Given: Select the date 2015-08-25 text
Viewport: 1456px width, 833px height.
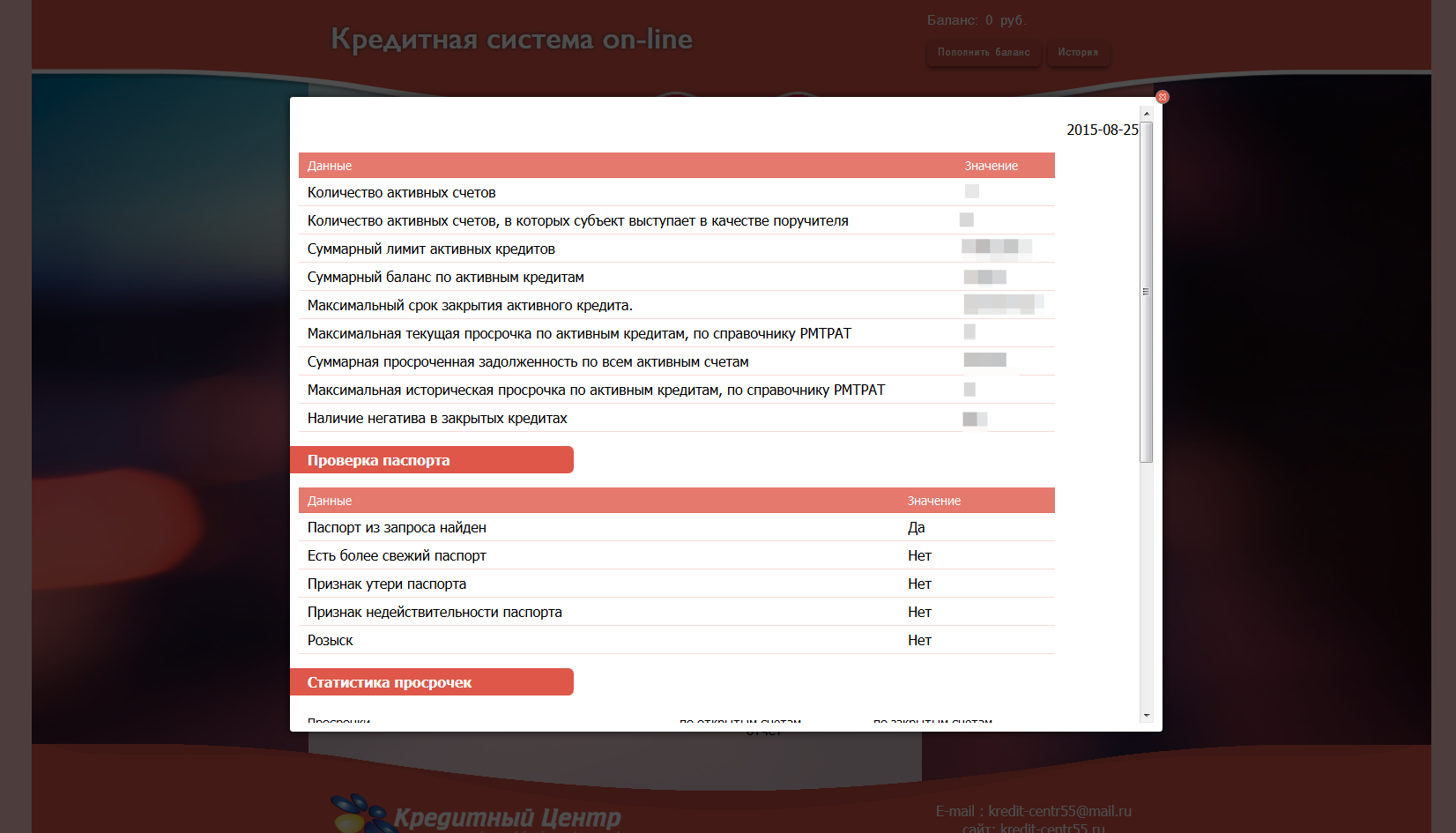Looking at the screenshot, I should tap(1103, 130).
